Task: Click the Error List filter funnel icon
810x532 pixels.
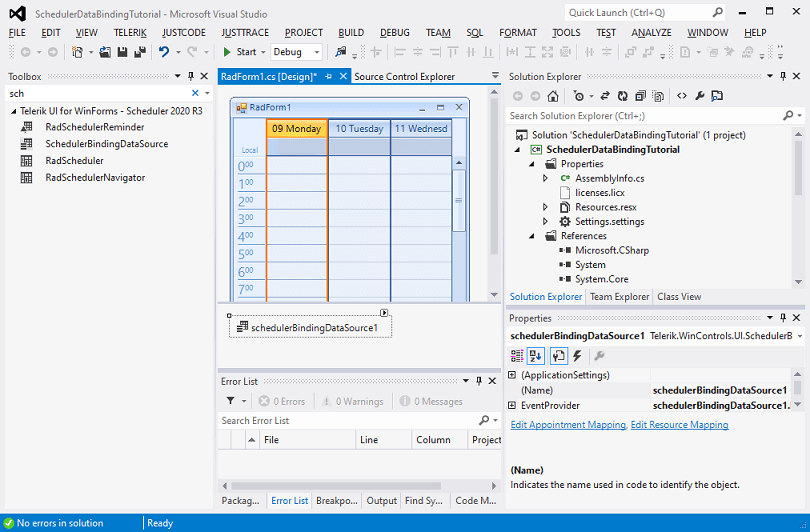Action: [x=230, y=401]
